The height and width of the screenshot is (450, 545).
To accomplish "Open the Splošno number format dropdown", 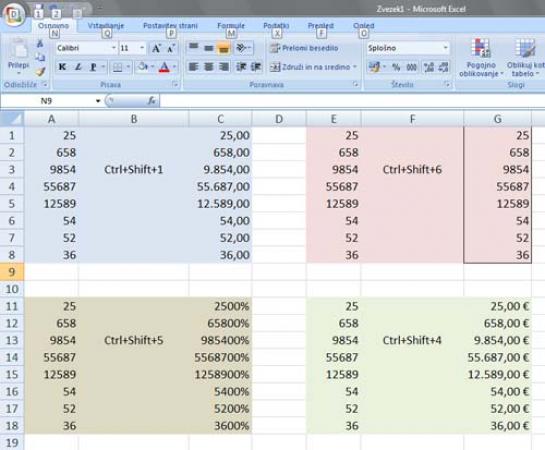I will tap(445, 48).
